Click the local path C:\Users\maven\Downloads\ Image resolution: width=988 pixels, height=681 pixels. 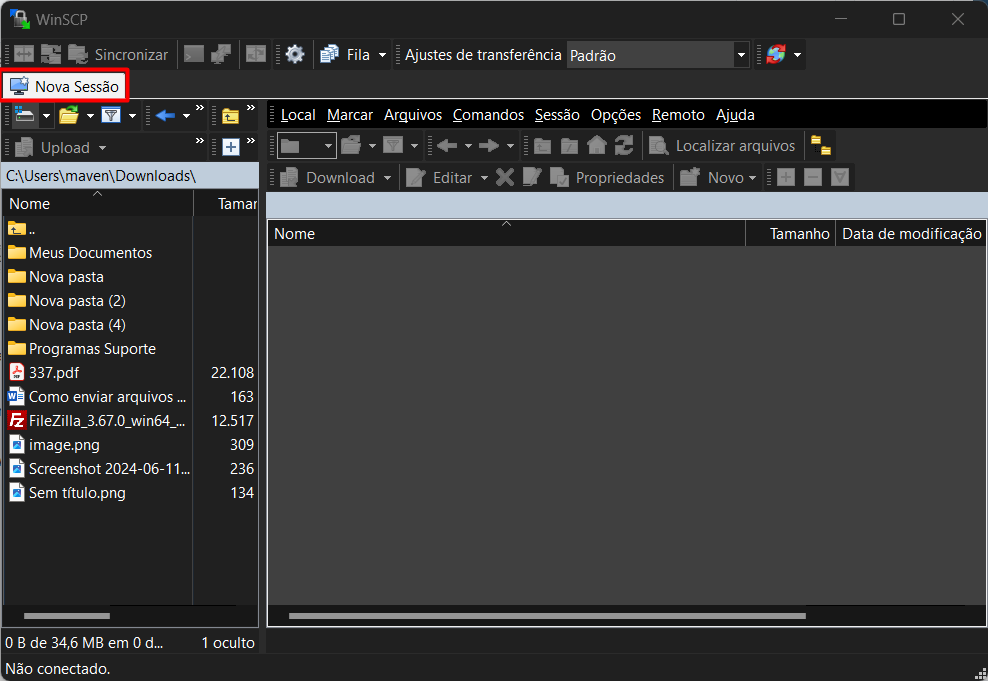pyautogui.click(x=130, y=176)
